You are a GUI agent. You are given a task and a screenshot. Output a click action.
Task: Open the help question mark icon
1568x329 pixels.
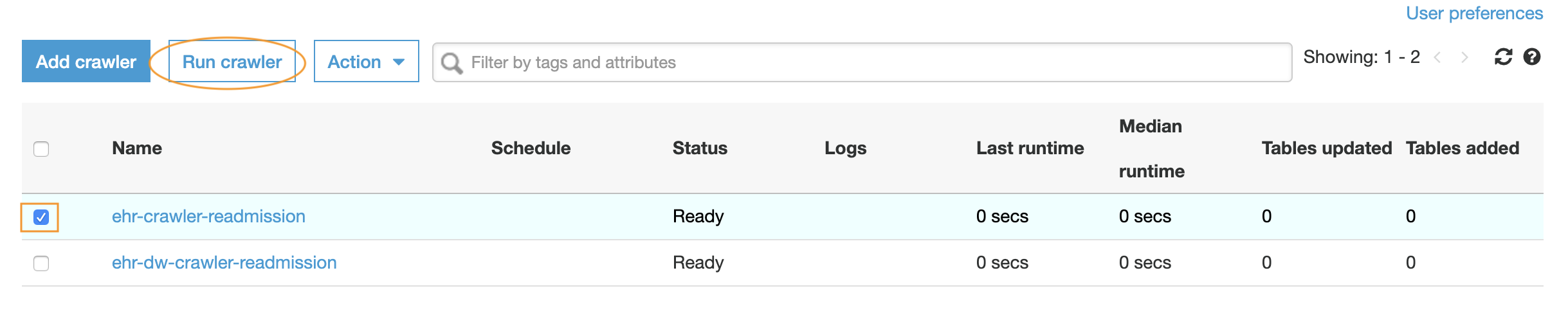(1532, 57)
